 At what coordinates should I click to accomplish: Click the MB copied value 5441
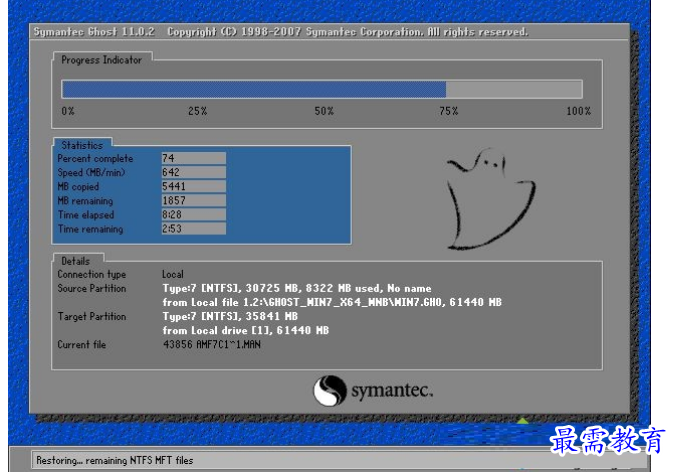193,187
